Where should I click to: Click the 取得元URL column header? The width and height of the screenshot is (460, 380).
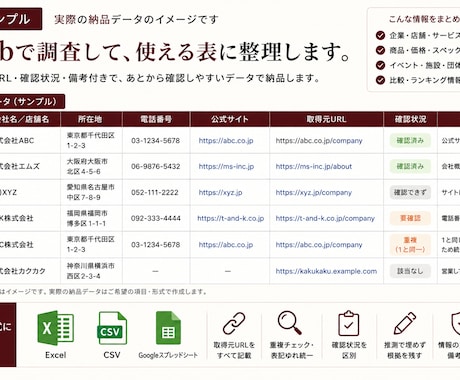(x=326, y=119)
